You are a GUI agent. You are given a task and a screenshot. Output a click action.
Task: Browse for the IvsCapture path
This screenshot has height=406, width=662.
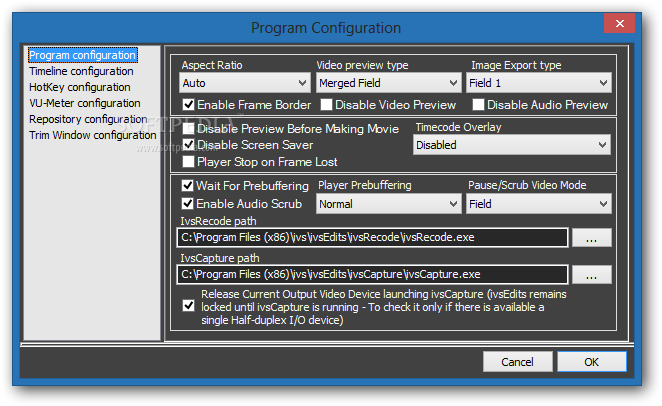(x=591, y=275)
